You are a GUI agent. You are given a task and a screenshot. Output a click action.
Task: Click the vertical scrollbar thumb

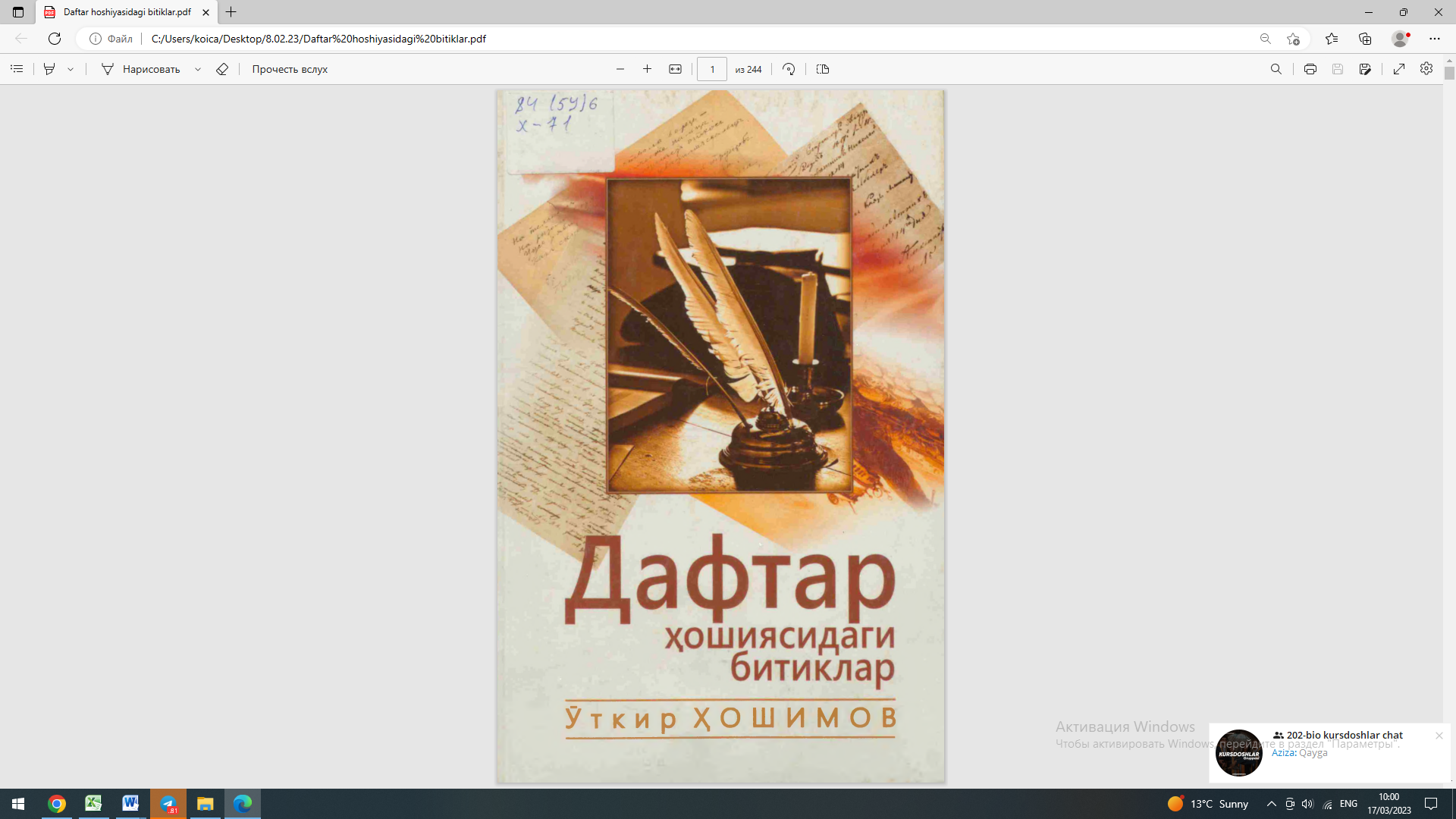[x=1449, y=74]
